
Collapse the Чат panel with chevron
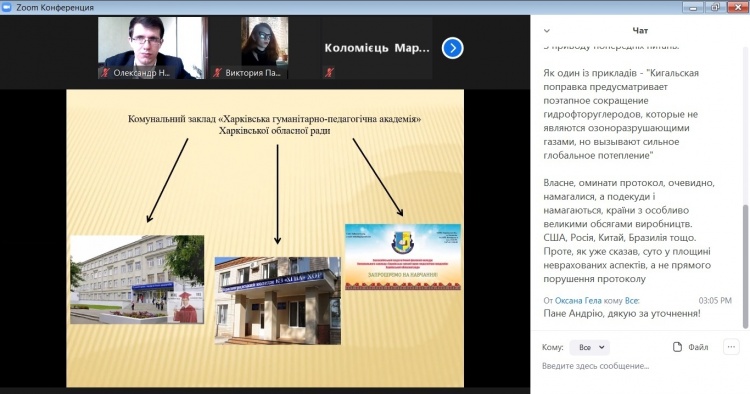[x=547, y=31]
